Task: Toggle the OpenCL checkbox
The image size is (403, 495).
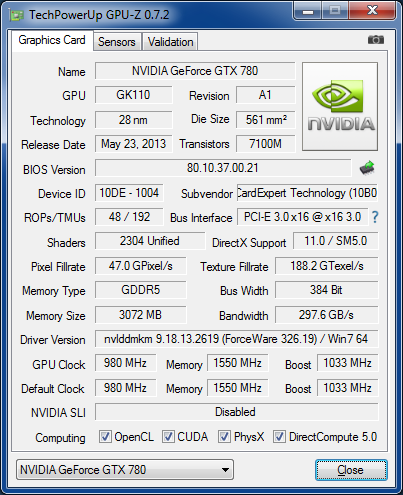Action: click(105, 436)
